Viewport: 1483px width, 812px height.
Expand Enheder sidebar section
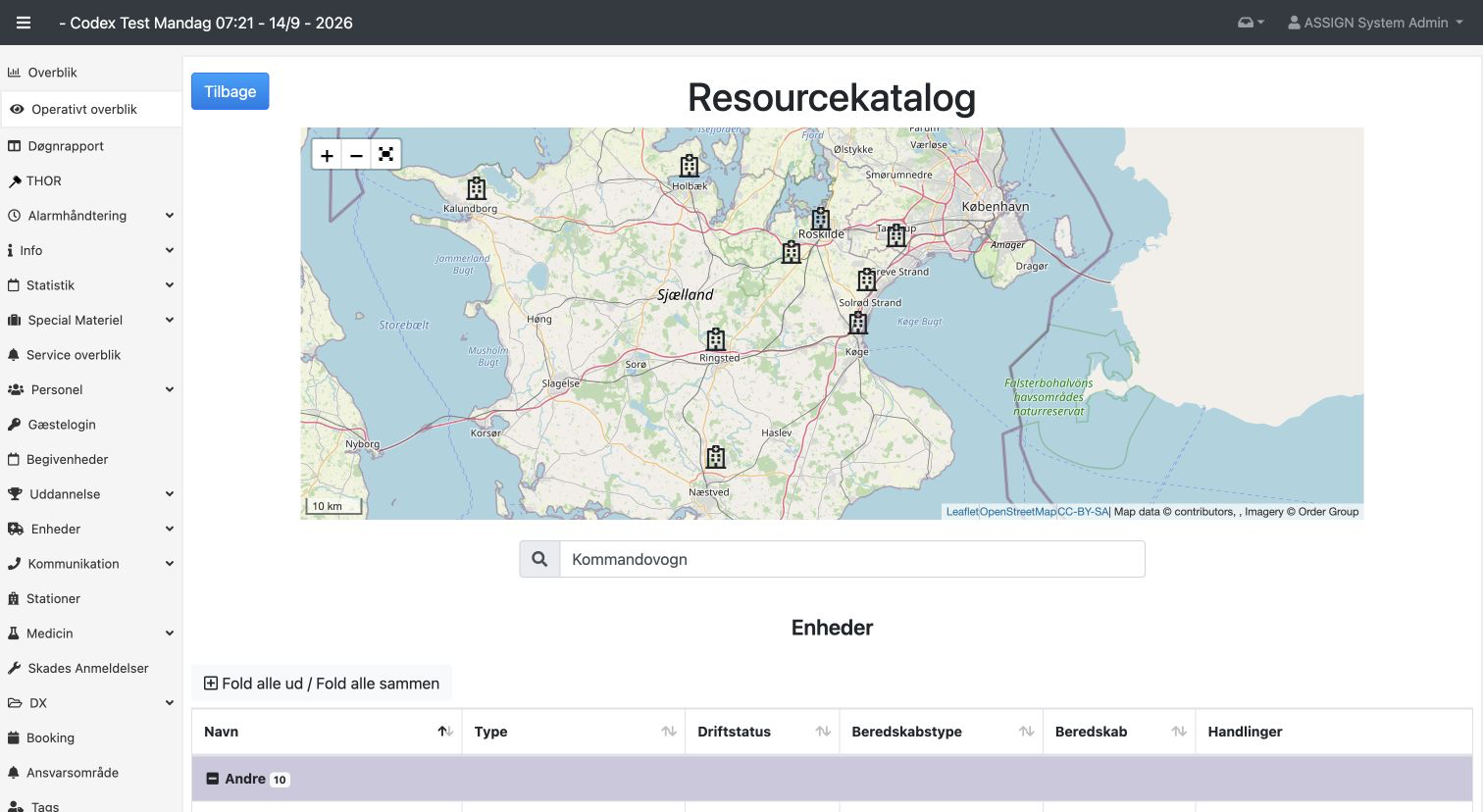[91, 529]
